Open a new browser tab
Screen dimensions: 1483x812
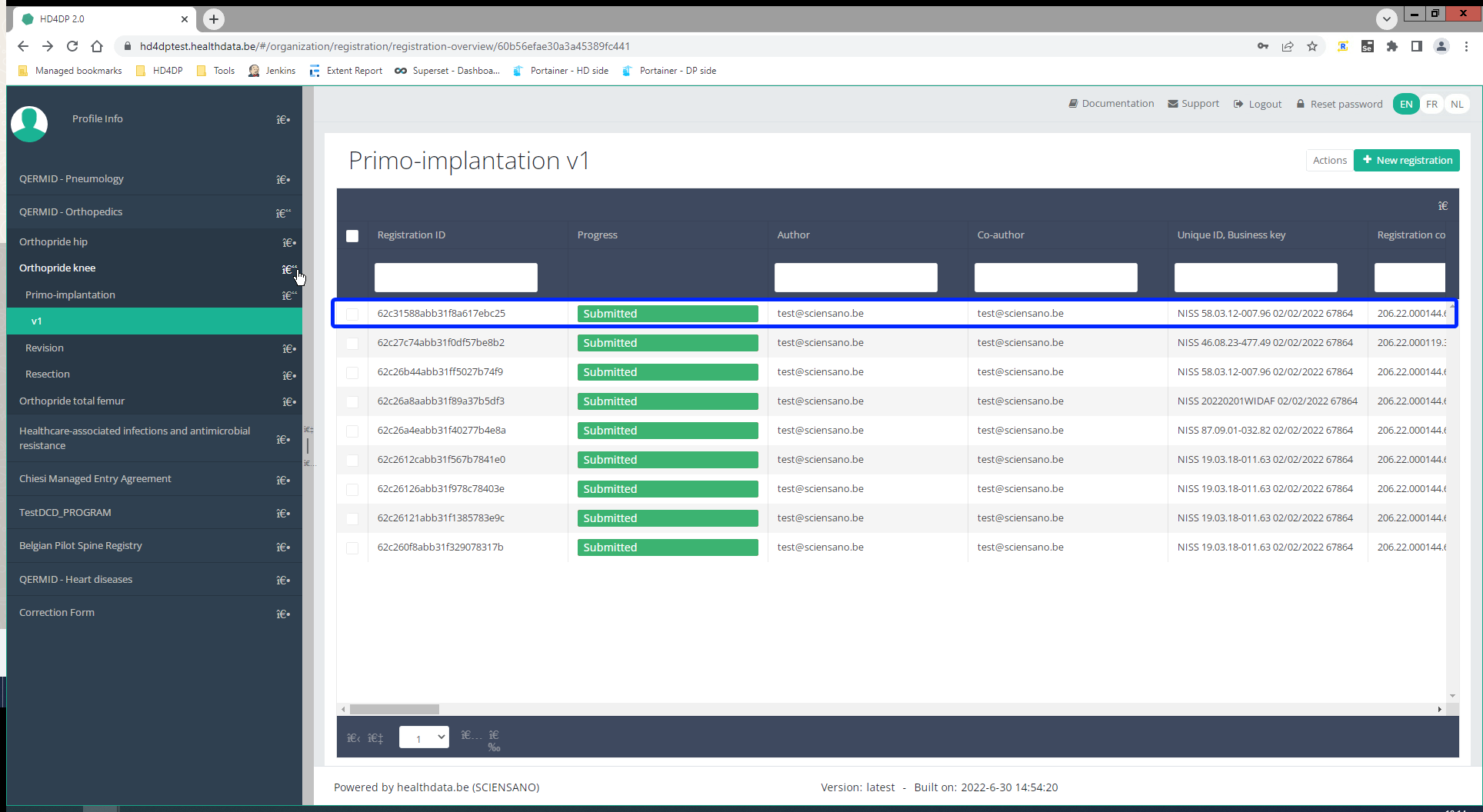tap(214, 19)
